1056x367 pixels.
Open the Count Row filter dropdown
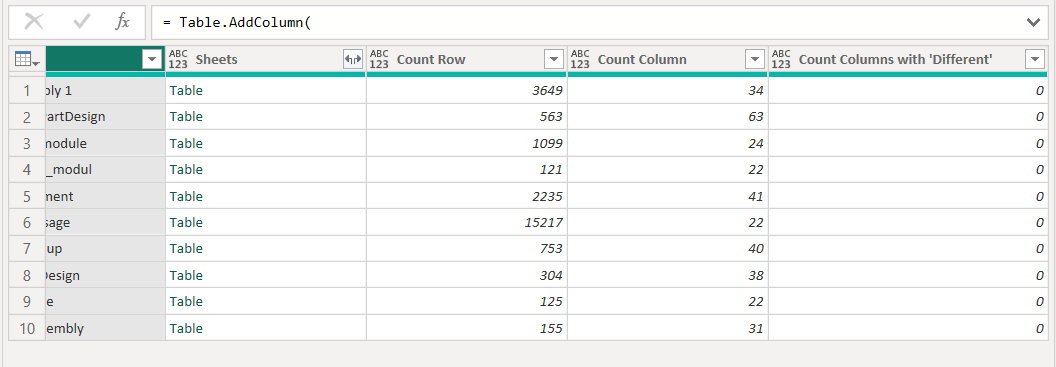(x=554, y=60)
